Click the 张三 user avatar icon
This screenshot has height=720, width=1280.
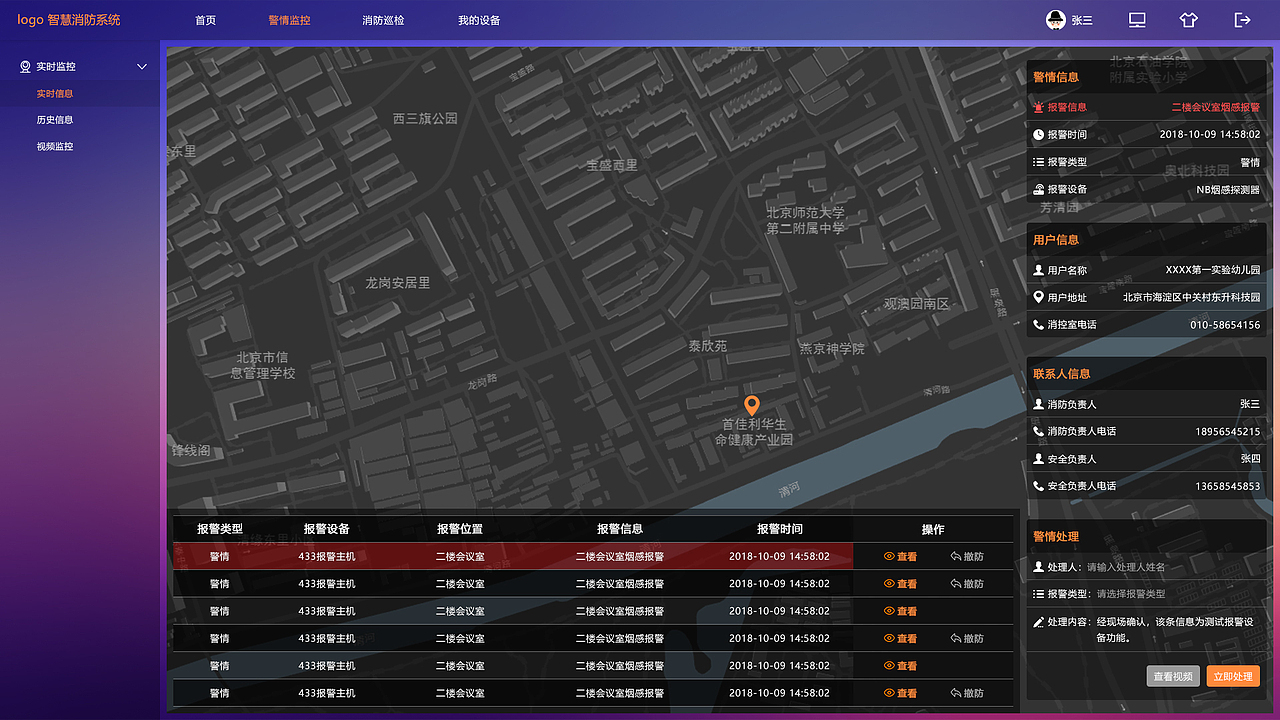click(x=1055, y=20)
